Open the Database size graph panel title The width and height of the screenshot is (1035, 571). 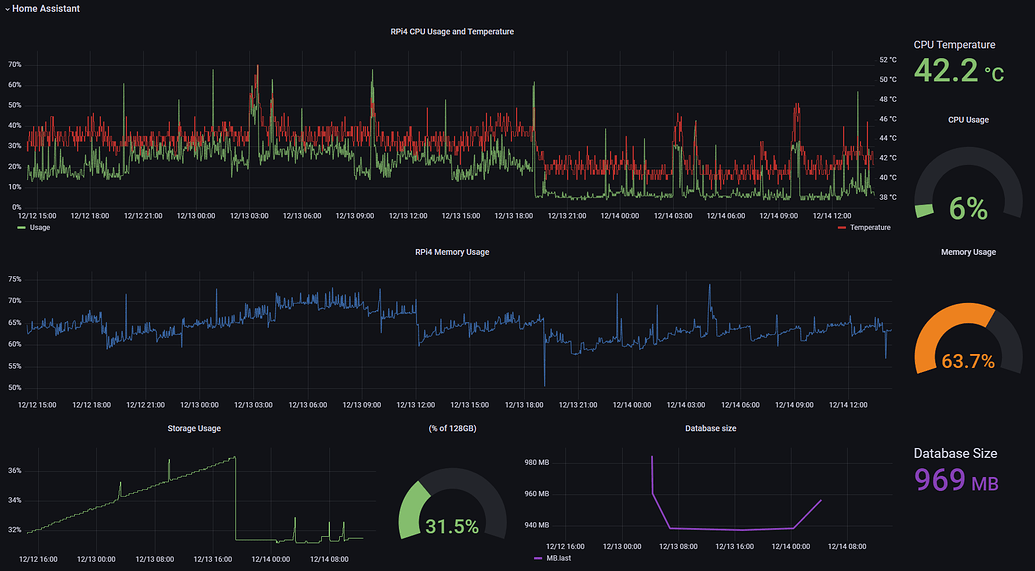click(x=710, y=428)
